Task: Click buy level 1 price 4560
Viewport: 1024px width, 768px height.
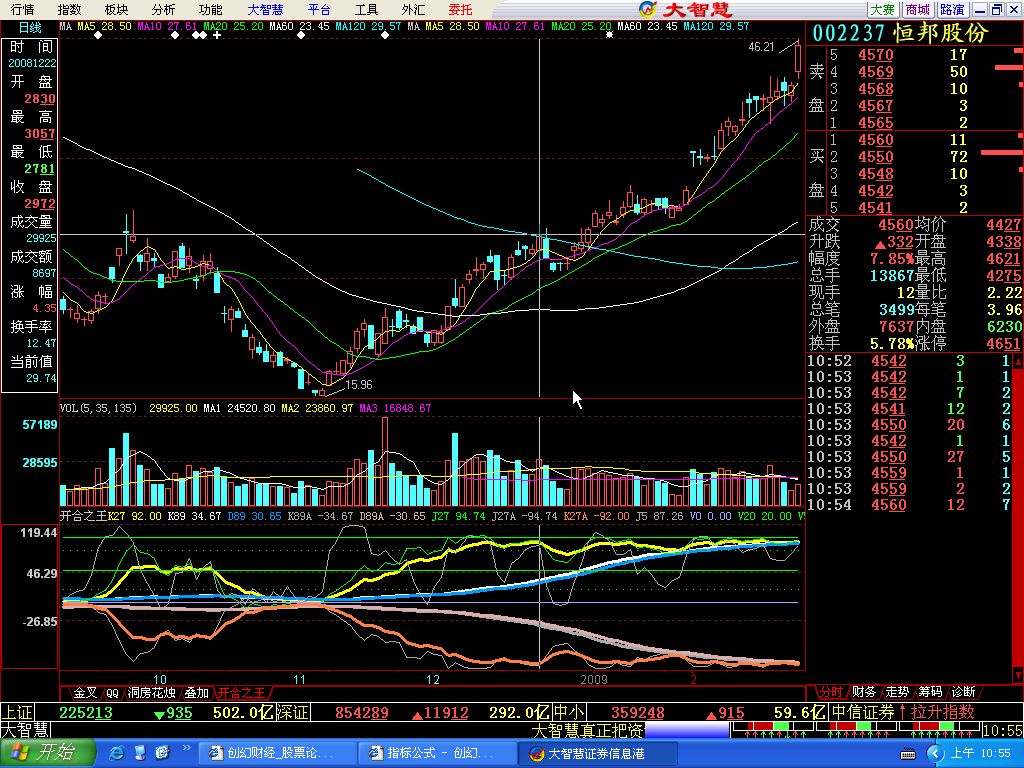Action: coord(876,140)
